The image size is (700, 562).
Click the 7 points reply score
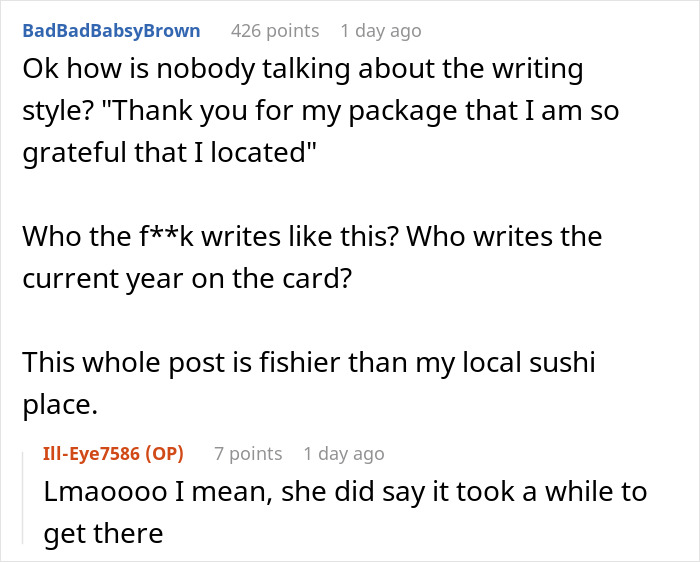[x=248, y=454]
